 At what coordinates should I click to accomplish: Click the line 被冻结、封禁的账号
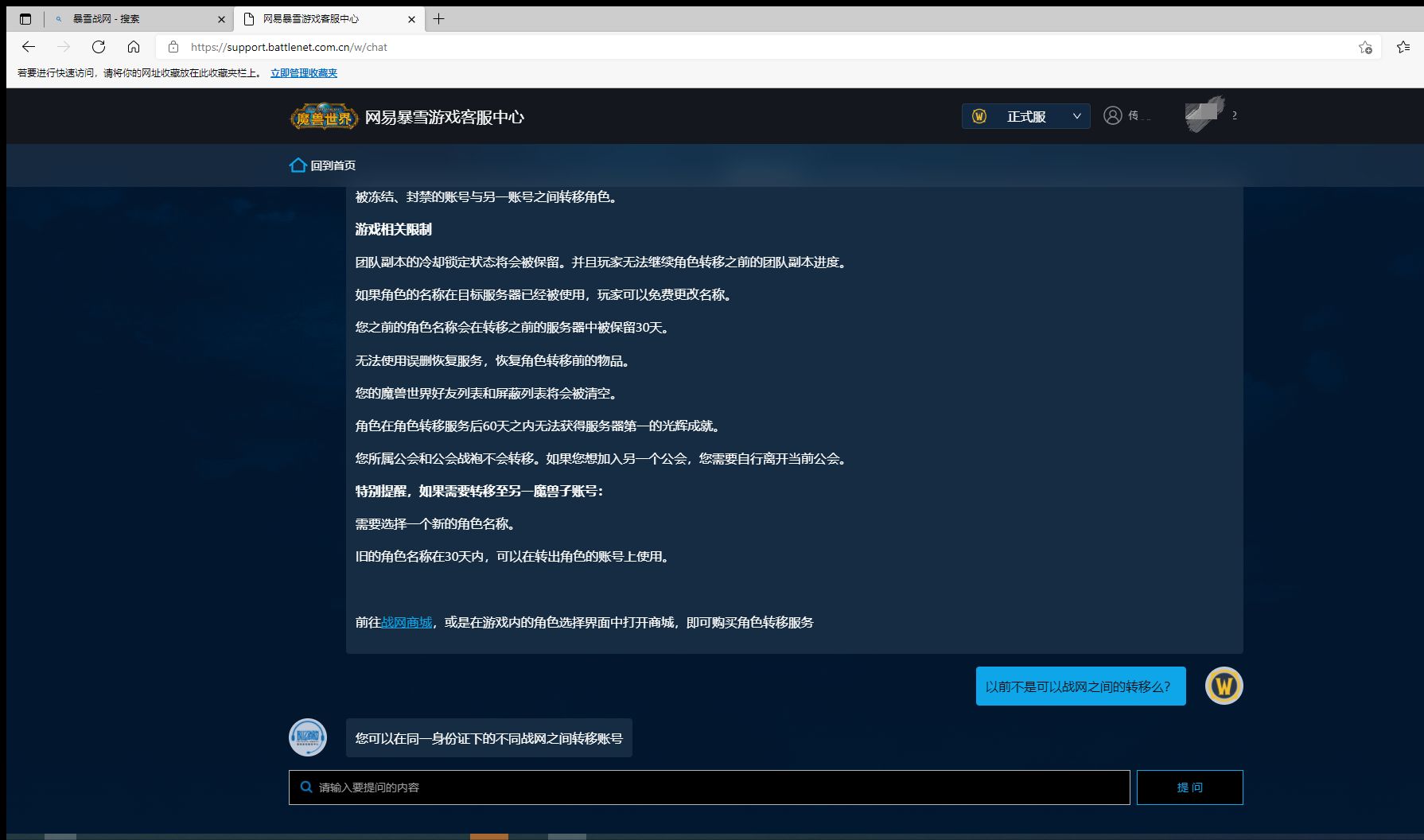point(487,197)
